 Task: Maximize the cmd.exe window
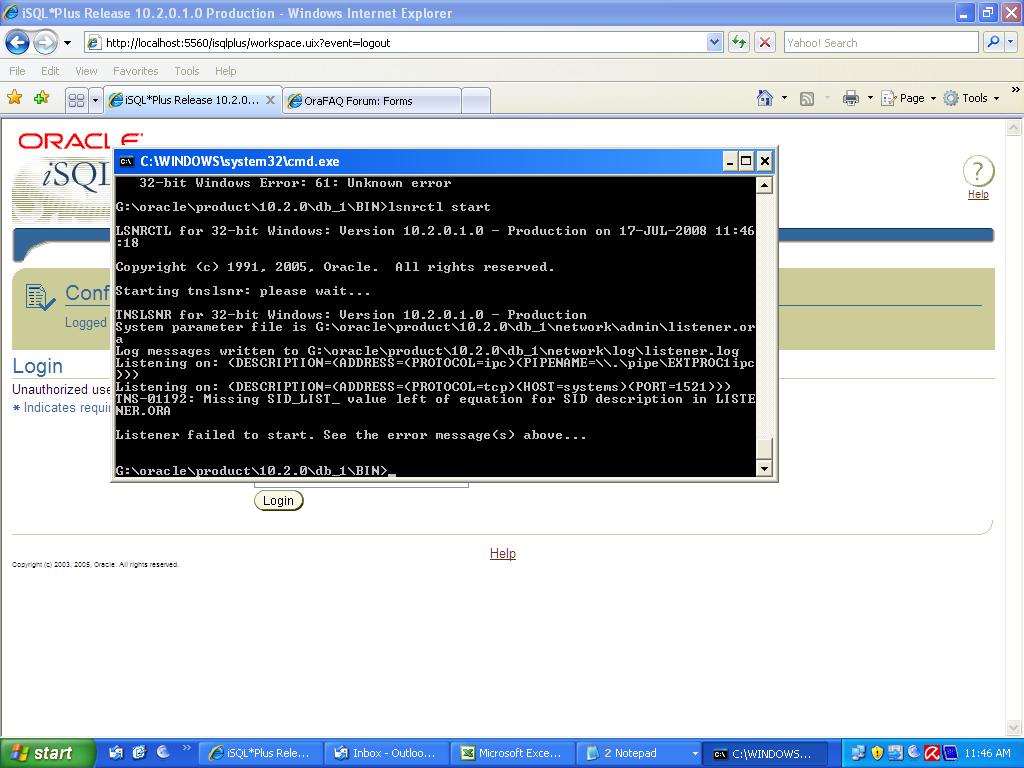[746, 161]
